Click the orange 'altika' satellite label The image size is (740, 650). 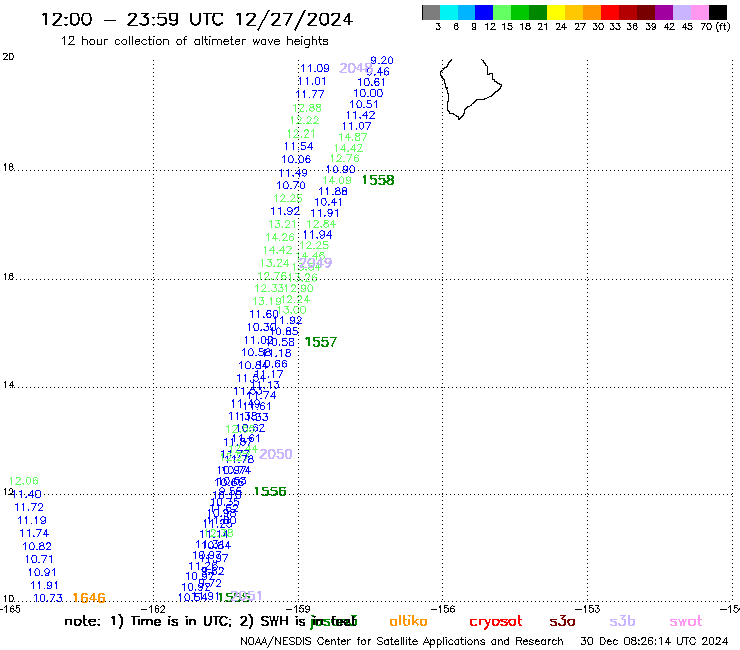(409, 621)
